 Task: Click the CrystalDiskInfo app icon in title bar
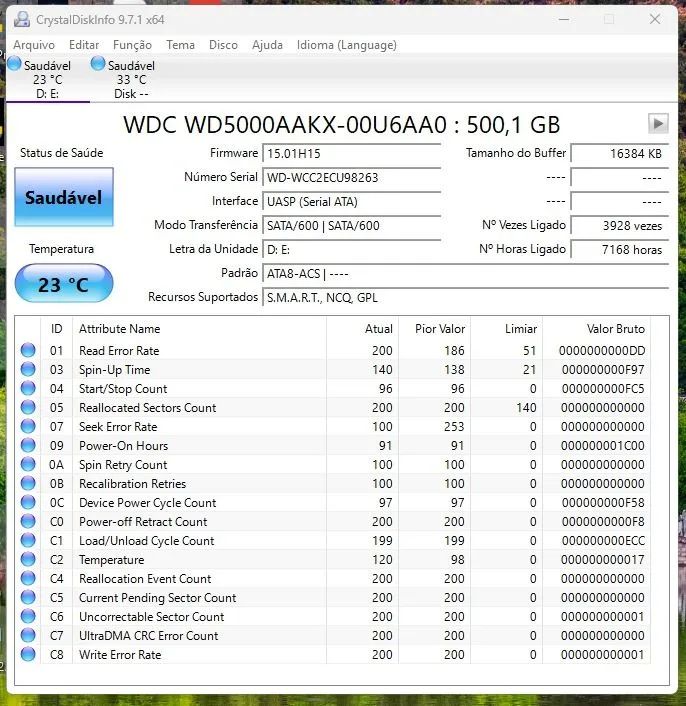coord(22,19)
